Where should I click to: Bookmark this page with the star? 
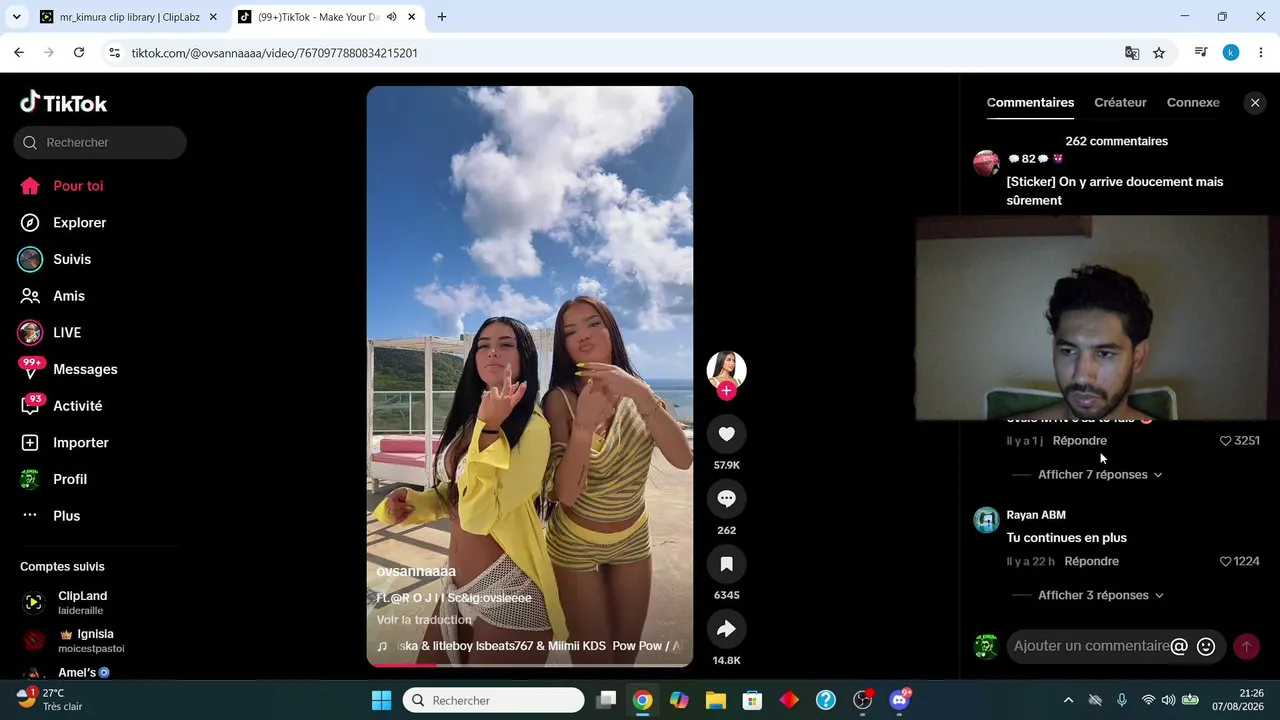tap(1159, 53)
